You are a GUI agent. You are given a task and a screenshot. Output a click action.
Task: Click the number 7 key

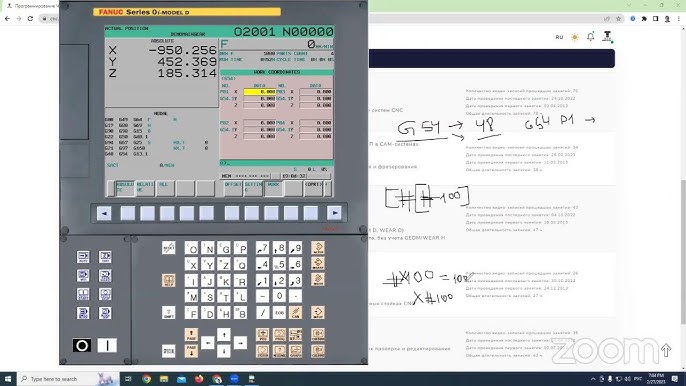coord(262,248)
